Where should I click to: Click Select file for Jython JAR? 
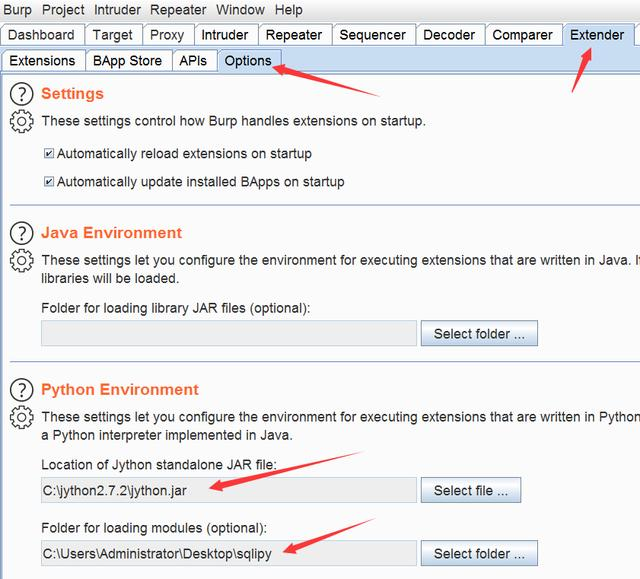click(471, 490)
